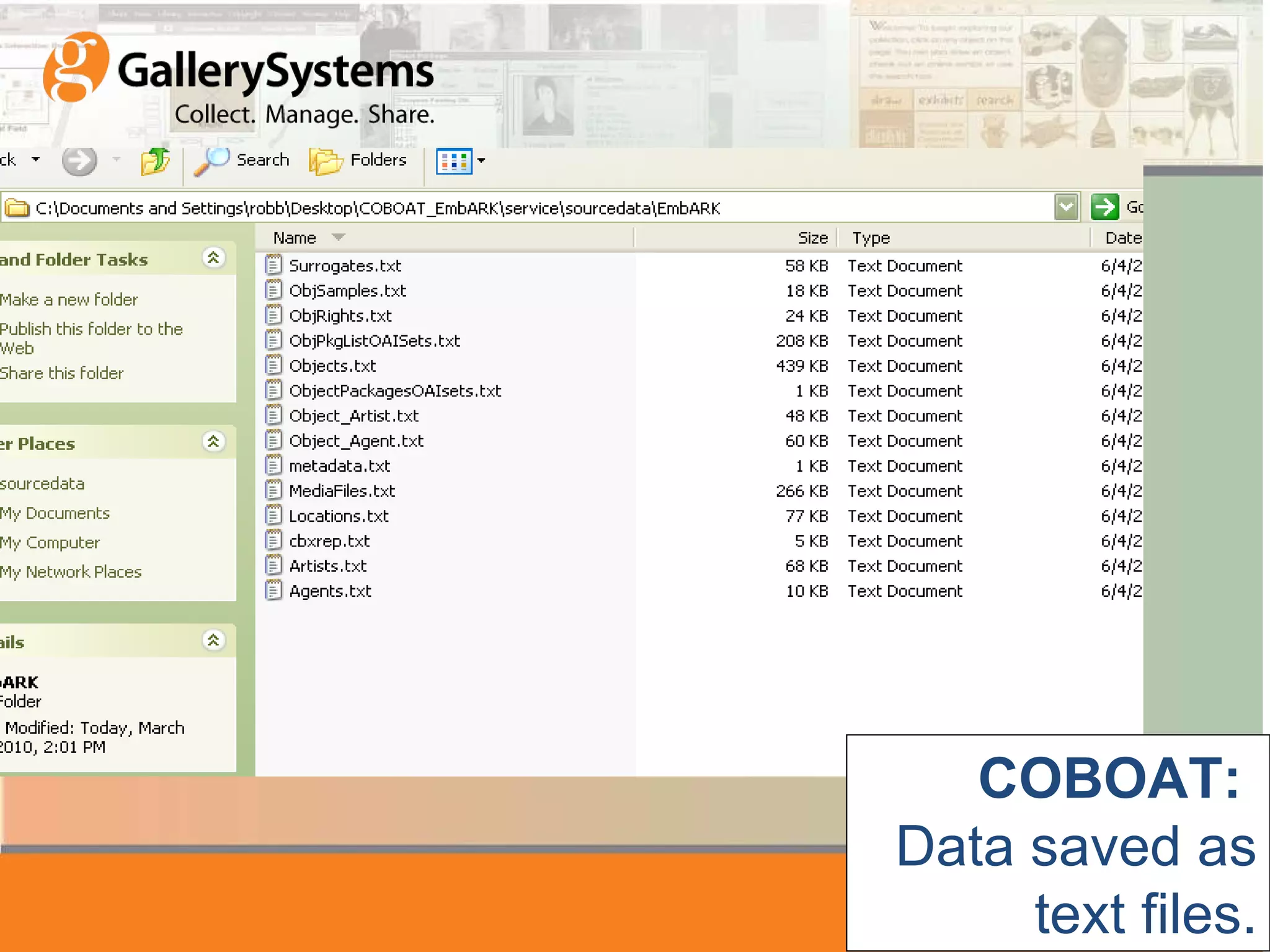Viewport: 1270px width, 952px height.
Task: Click the Up folder icon
Action: click(155, 161)
